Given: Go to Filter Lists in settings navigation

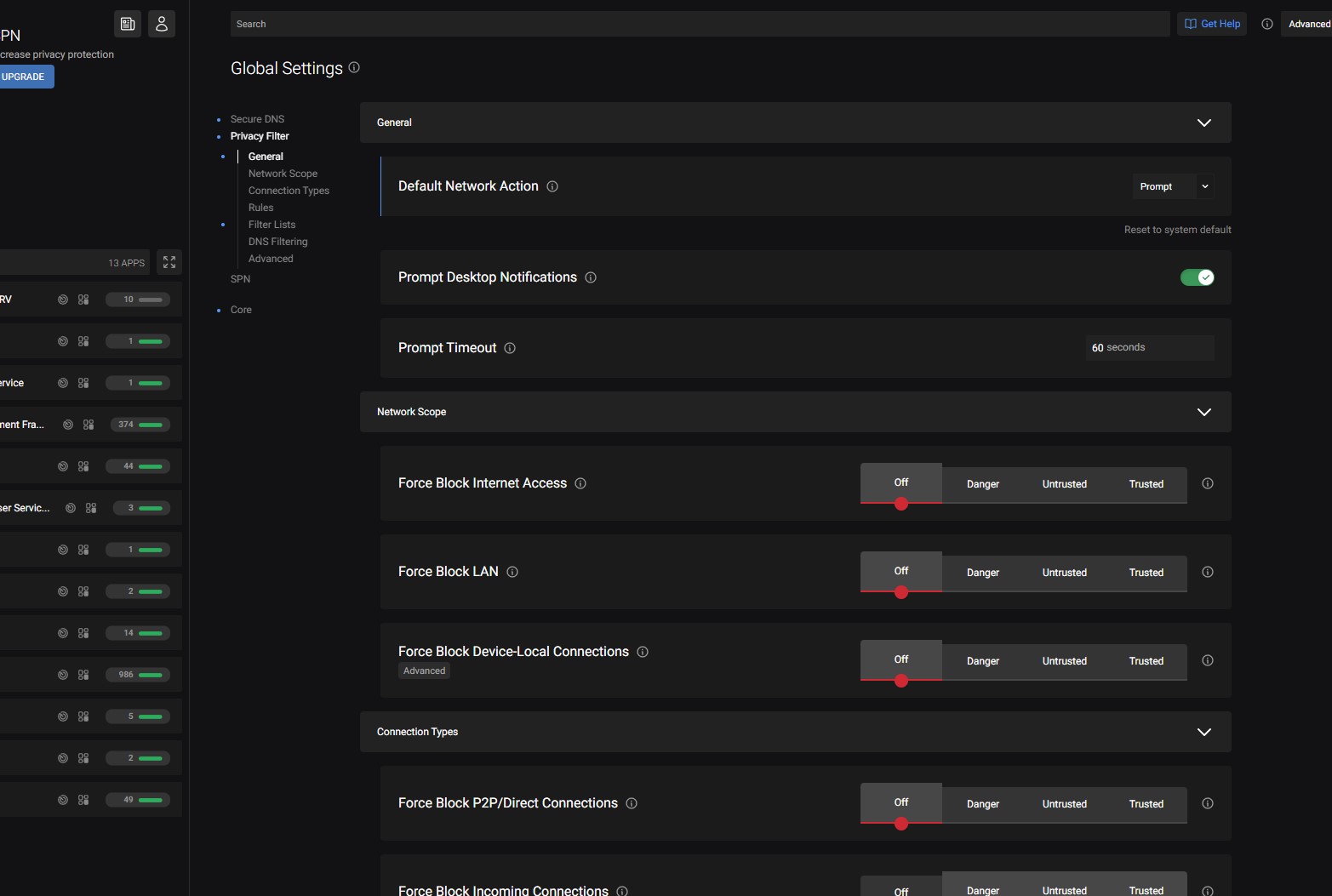Looking at the screenshot, I should point(272,225).
